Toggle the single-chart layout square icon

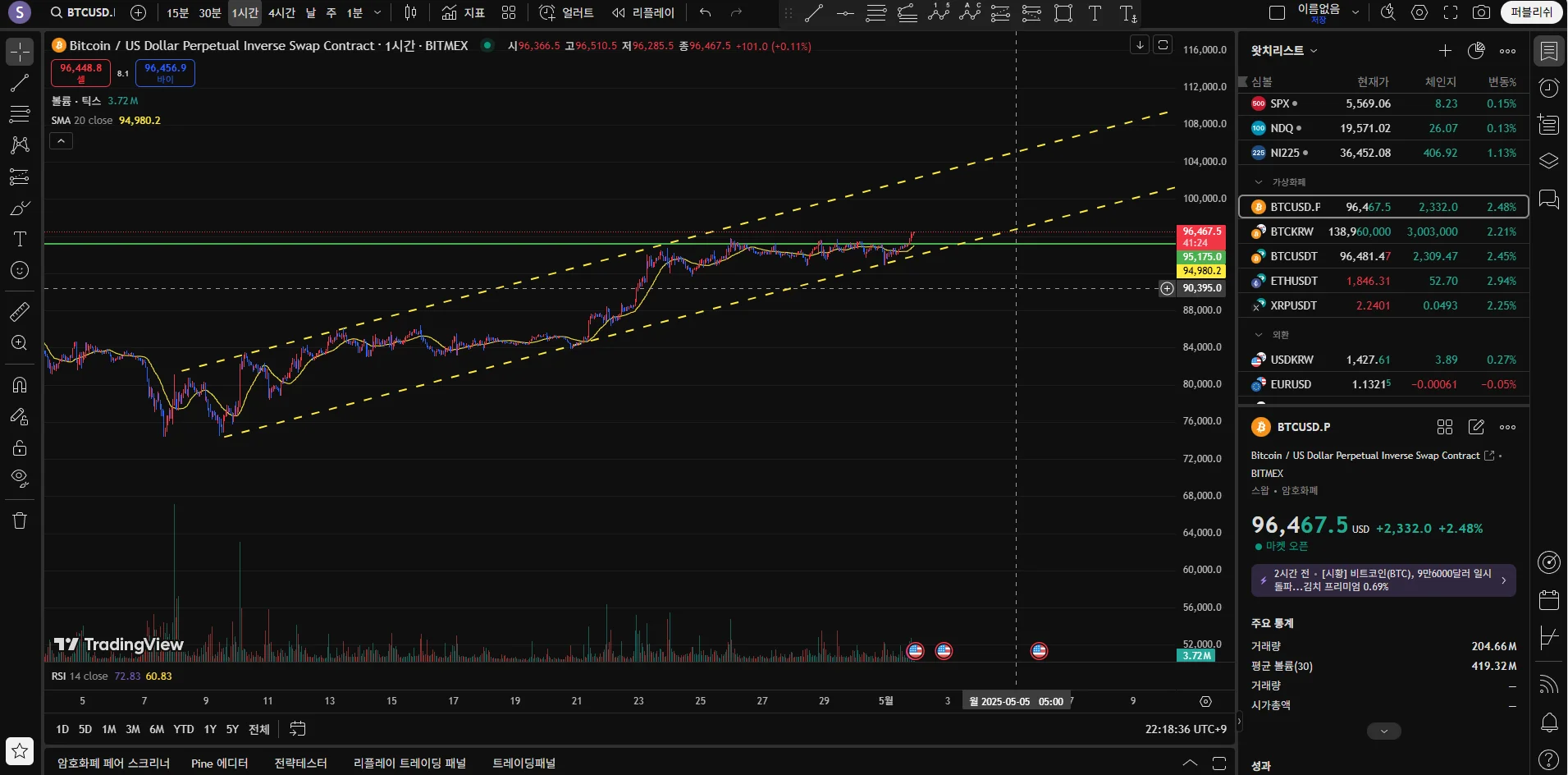pyautogui.click(x=1277, y=12)
